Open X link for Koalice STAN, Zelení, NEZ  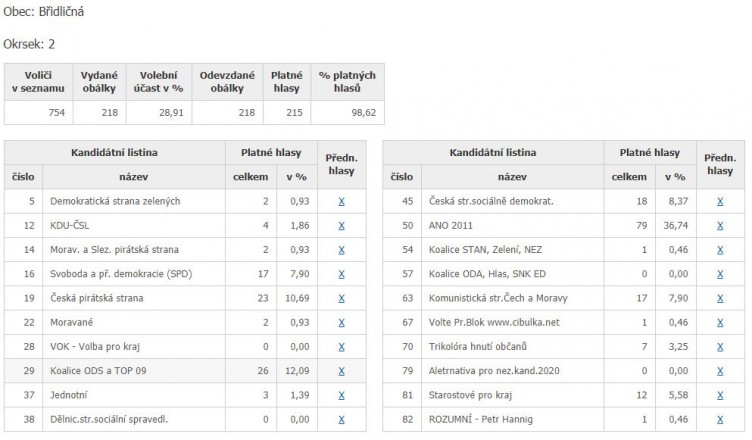click(x=720, y=250)
